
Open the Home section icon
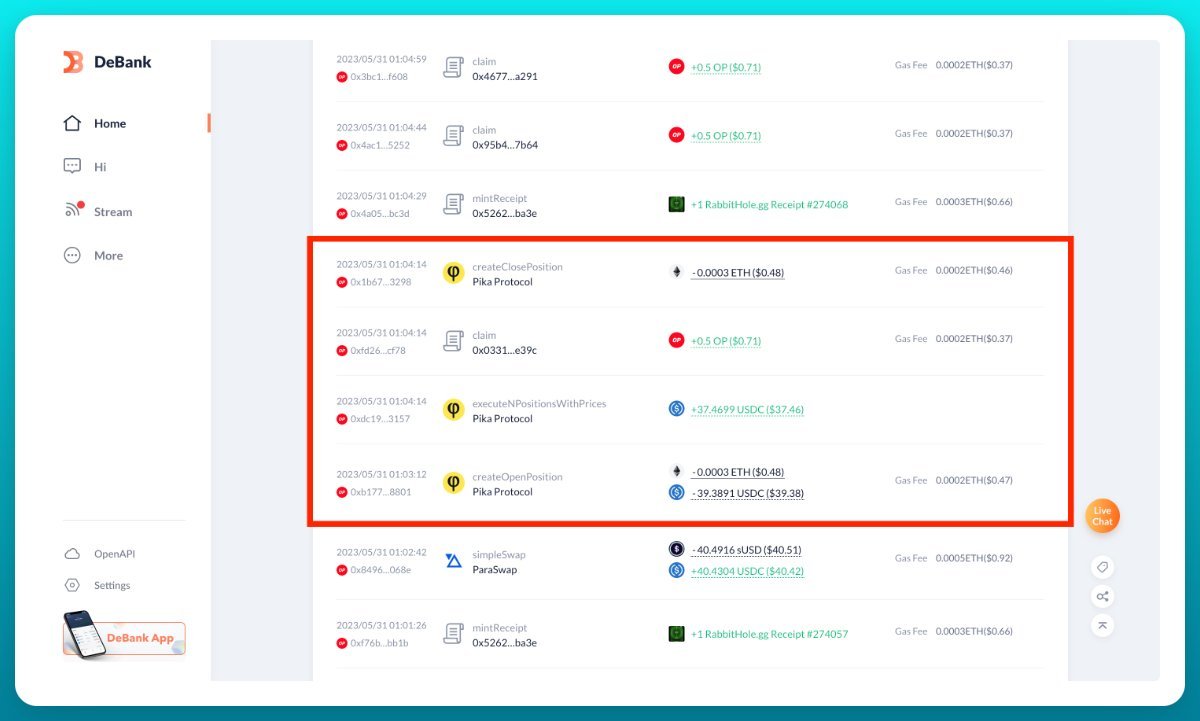point(72,123)
